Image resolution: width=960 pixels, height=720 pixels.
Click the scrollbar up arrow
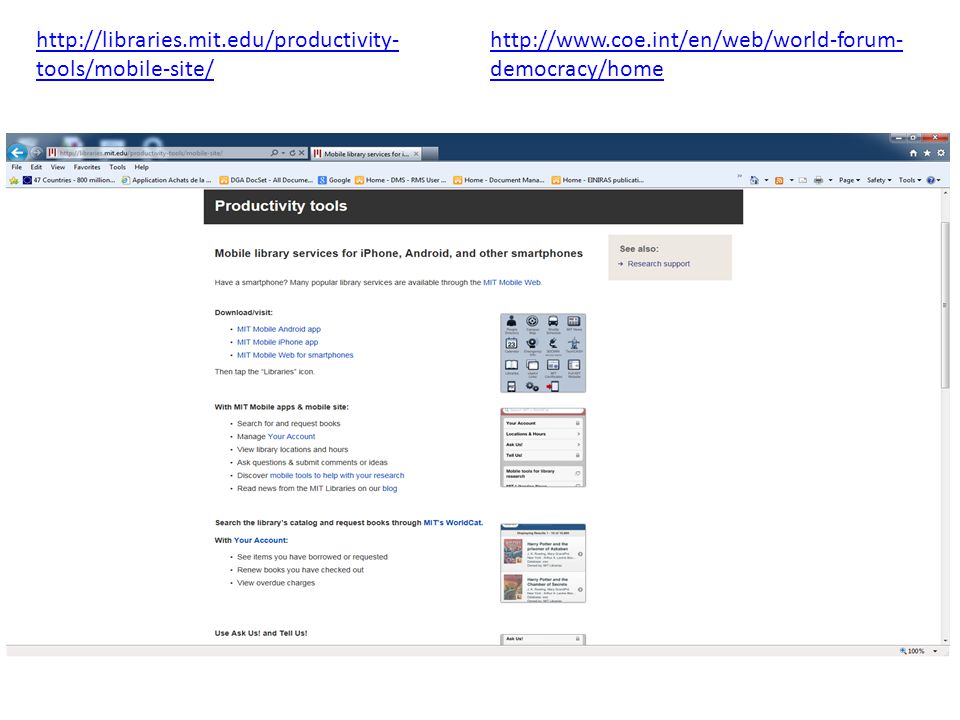coord(945,193)
